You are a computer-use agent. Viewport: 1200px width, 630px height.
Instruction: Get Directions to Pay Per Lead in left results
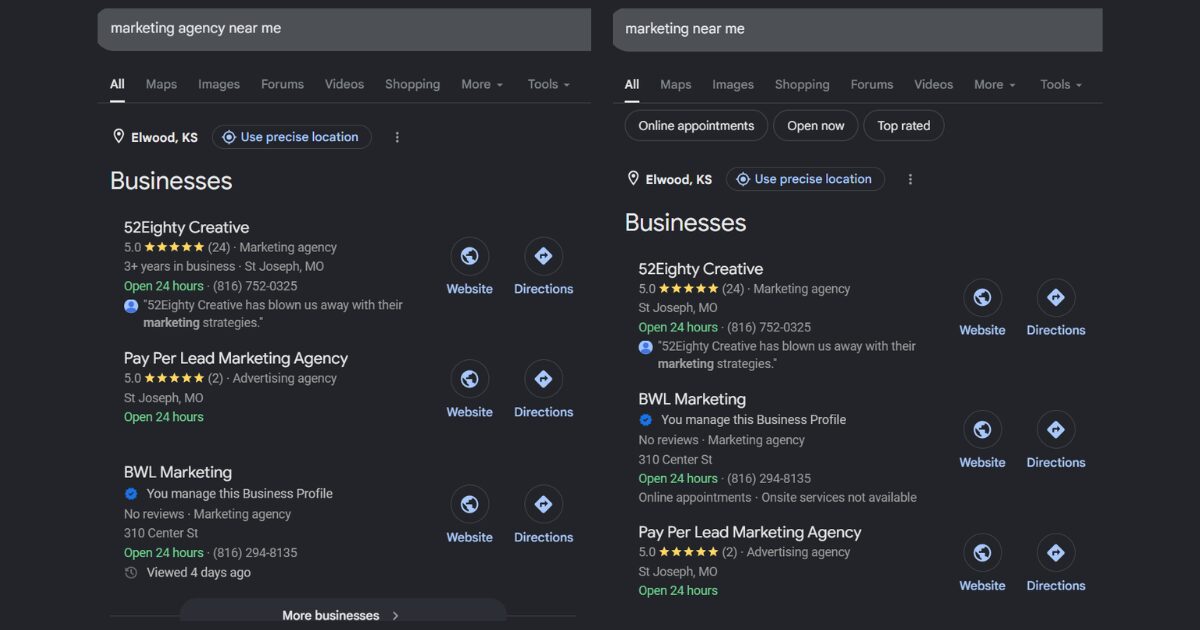click(x=544, y=379)
